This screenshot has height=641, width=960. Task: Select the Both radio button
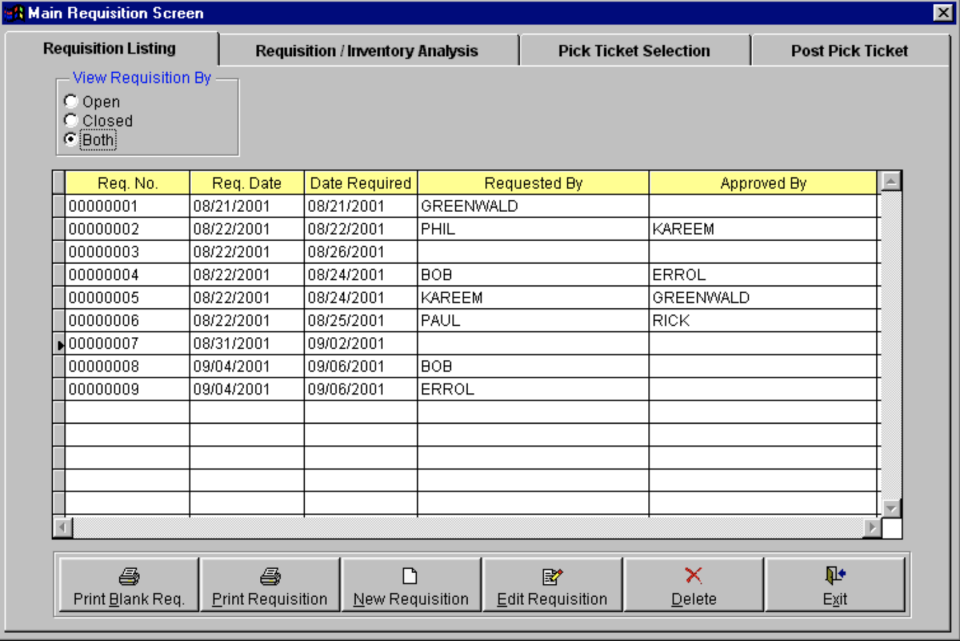pos(71,140)
